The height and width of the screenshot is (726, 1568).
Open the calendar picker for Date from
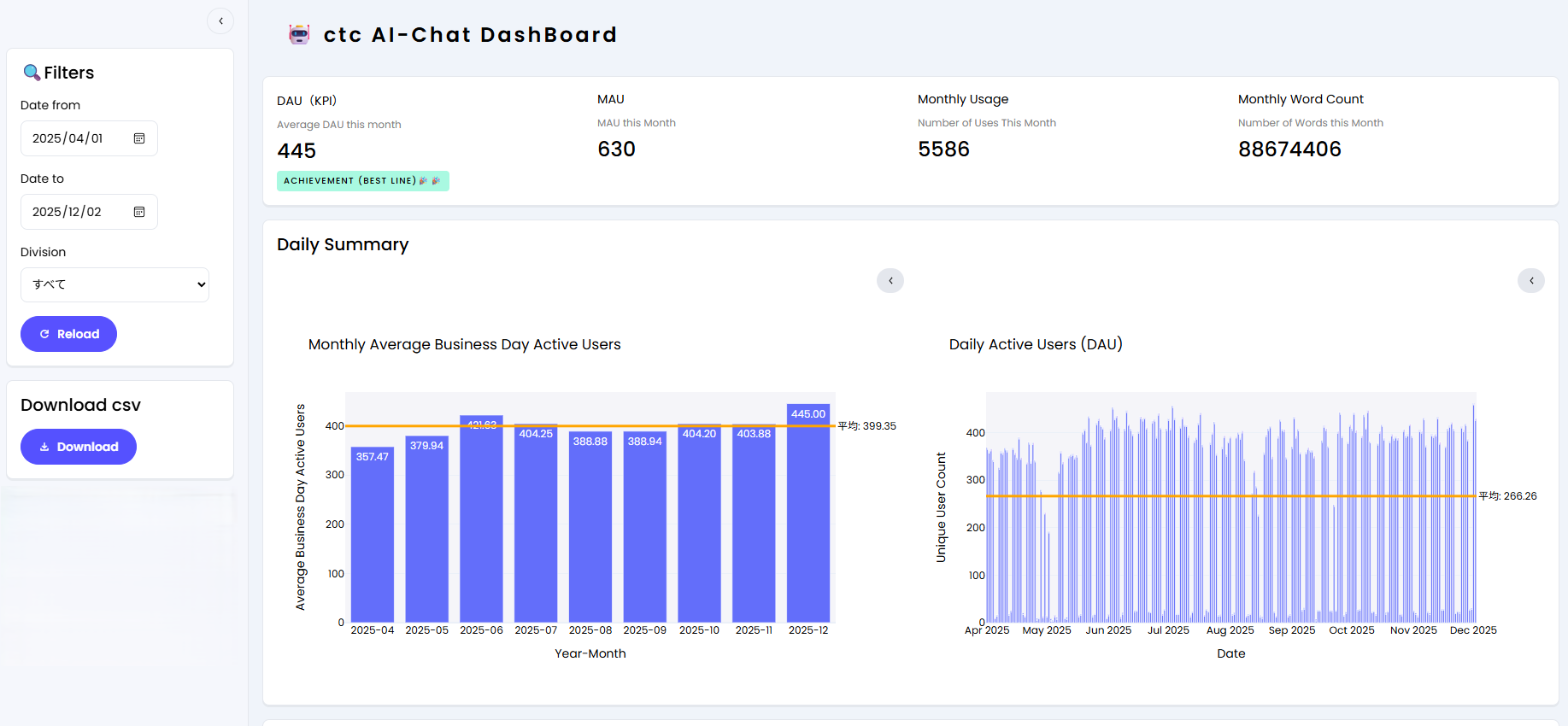pyautogui.click(x=139, y=138)
